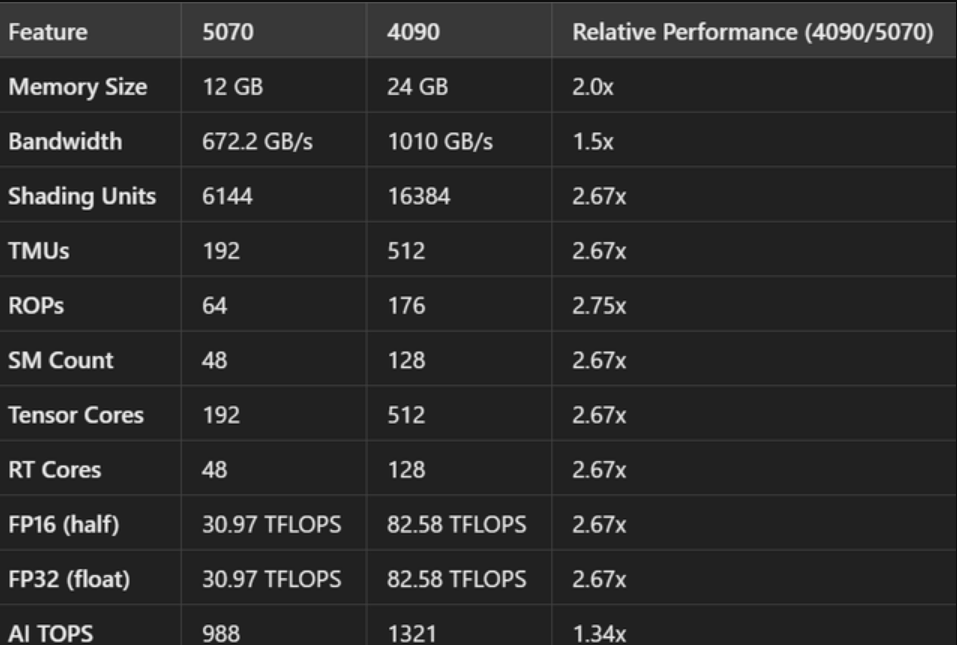Click the 1010 GB/s bandwidth value
The image size is (957, 645).
pyautogui.click(x=439, y=142)
